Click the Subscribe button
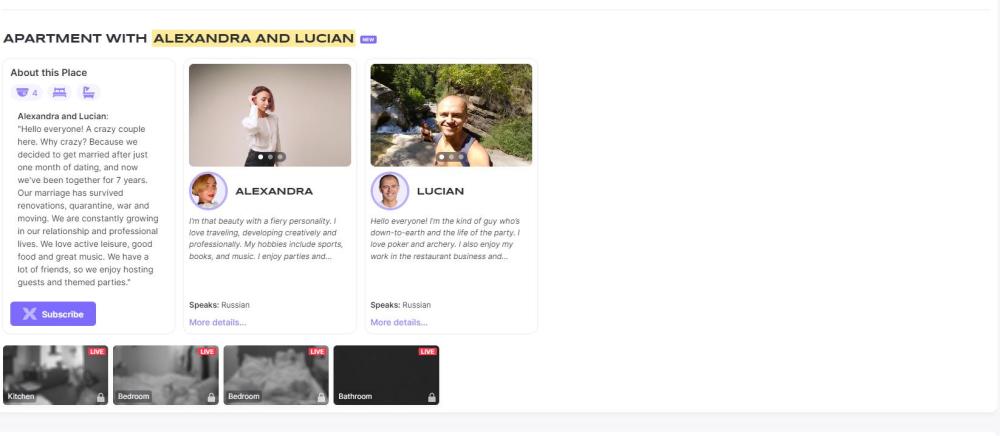The image size is (1000, 436). click(53, 314)
